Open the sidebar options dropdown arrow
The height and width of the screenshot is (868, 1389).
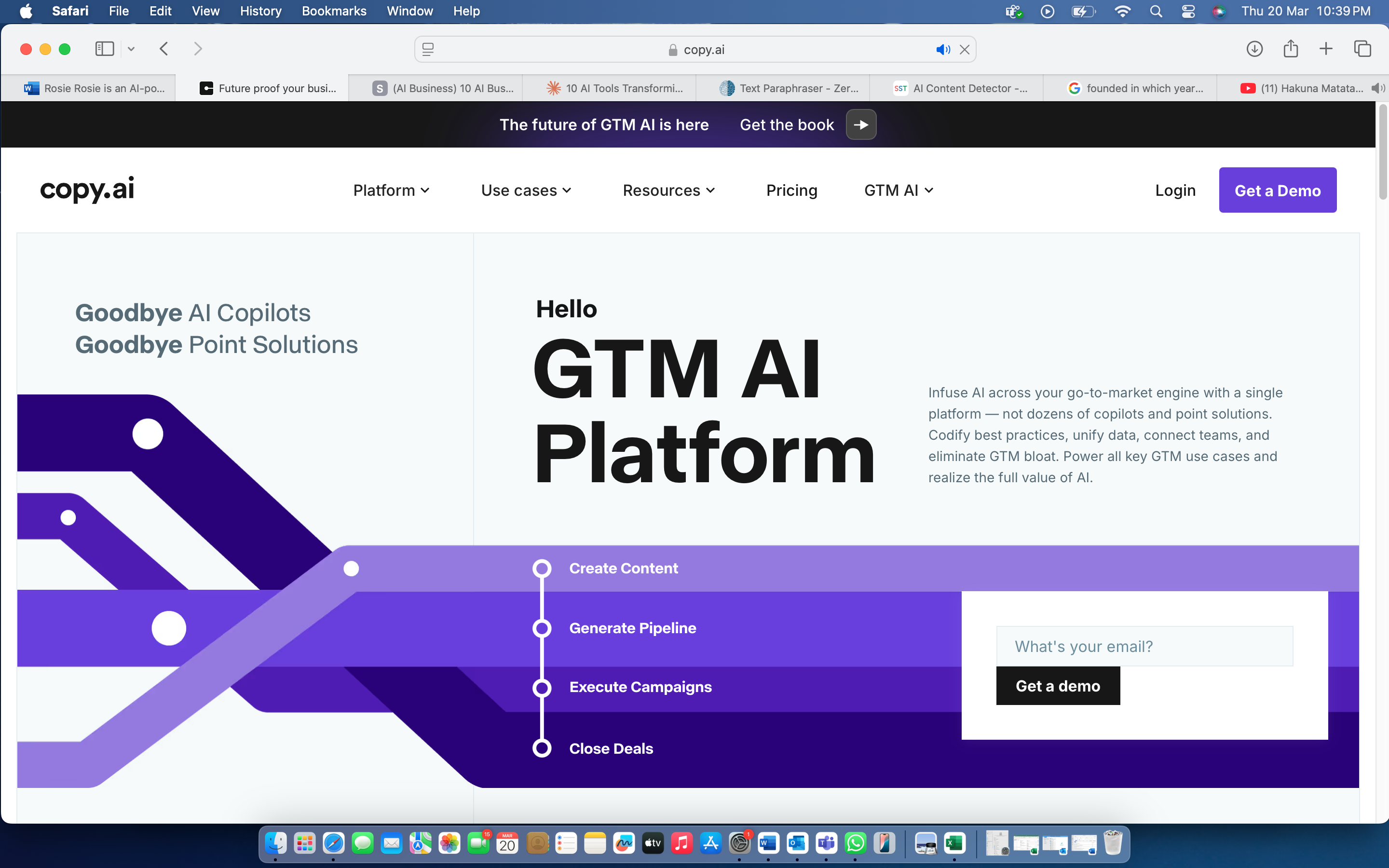click(131, 49)
